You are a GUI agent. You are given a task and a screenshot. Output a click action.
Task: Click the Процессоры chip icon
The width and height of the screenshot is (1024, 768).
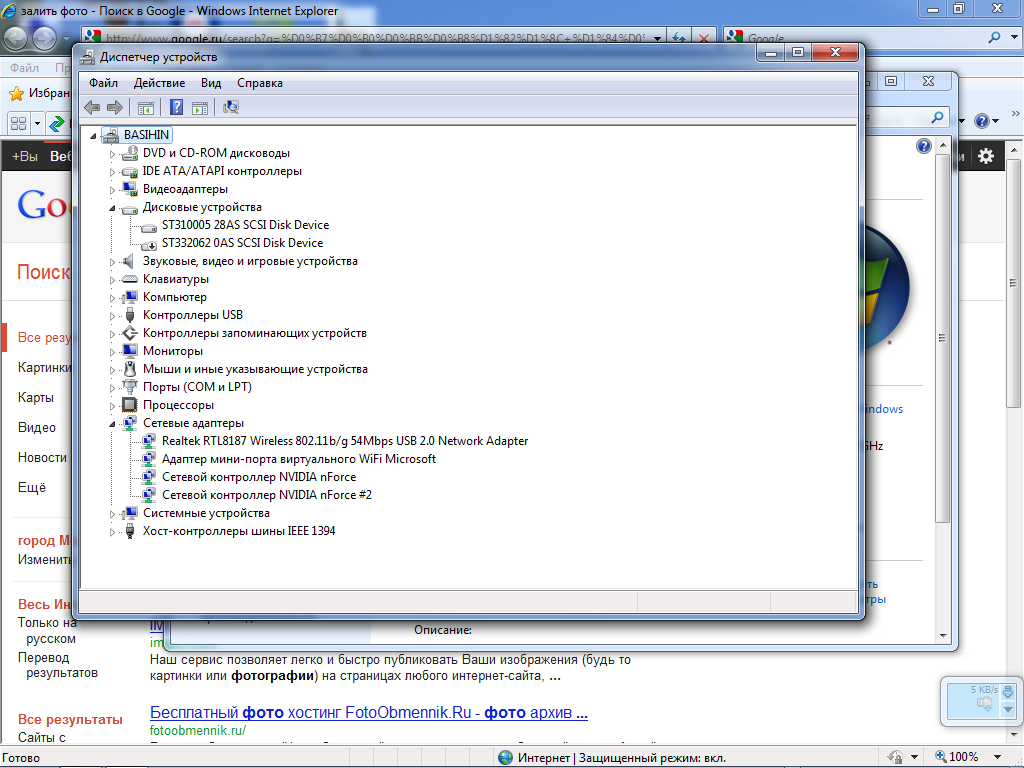coord(130,405)
